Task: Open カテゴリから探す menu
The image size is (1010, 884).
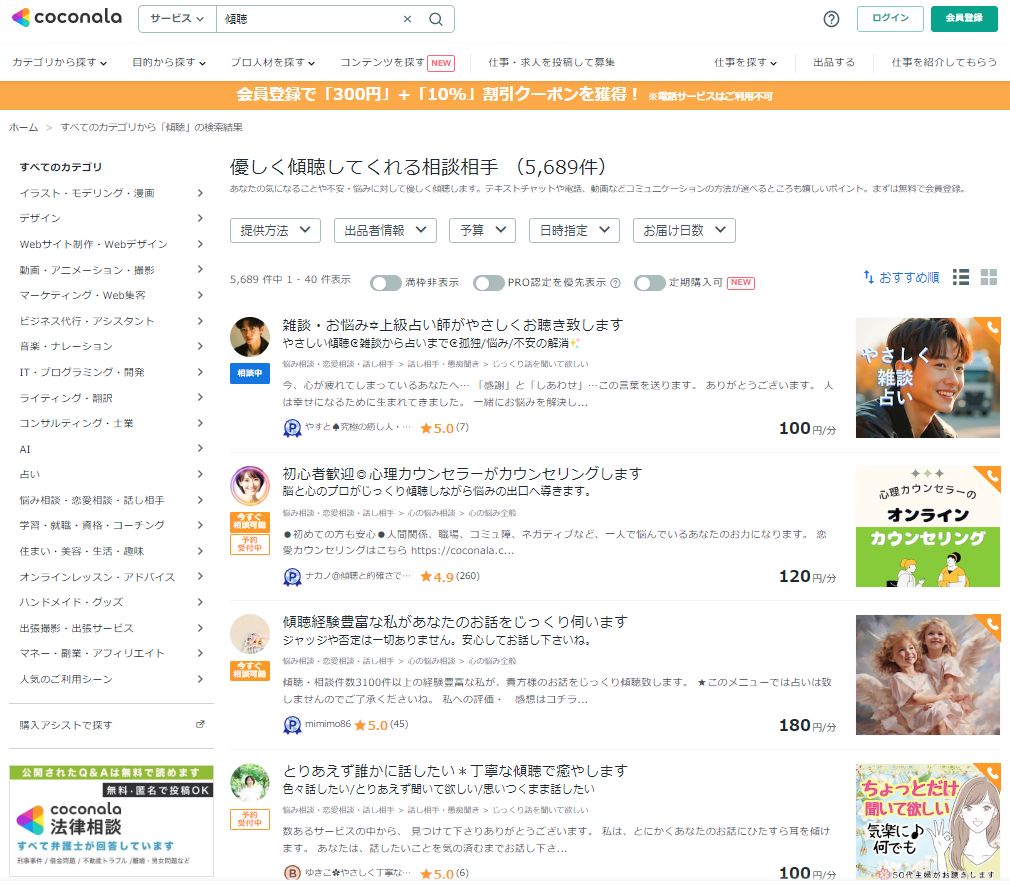Action: click(60, 62)
